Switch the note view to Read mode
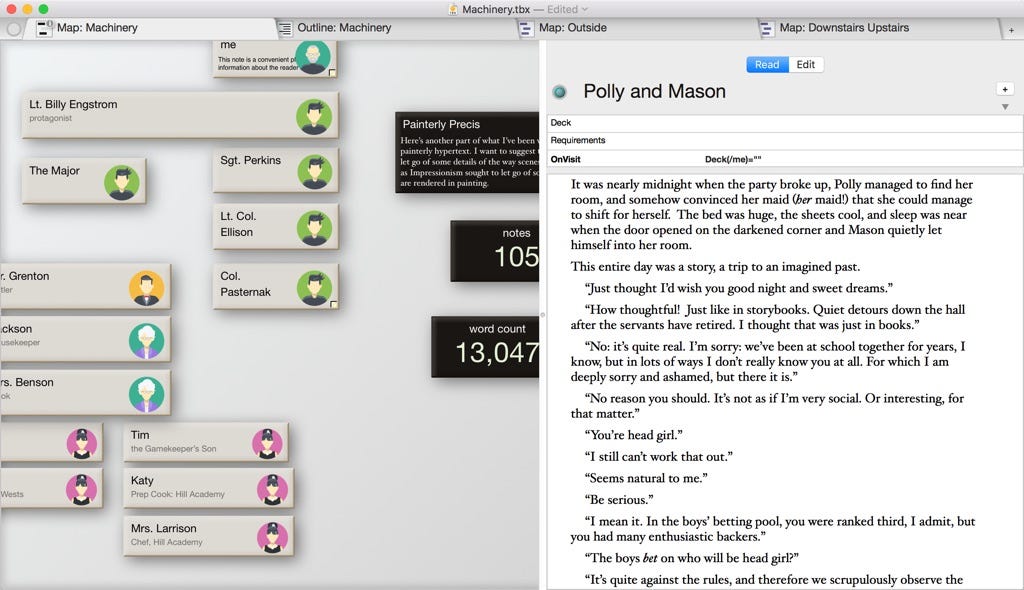The width and height of the screenshot is (1024, 590). (766, 64)
